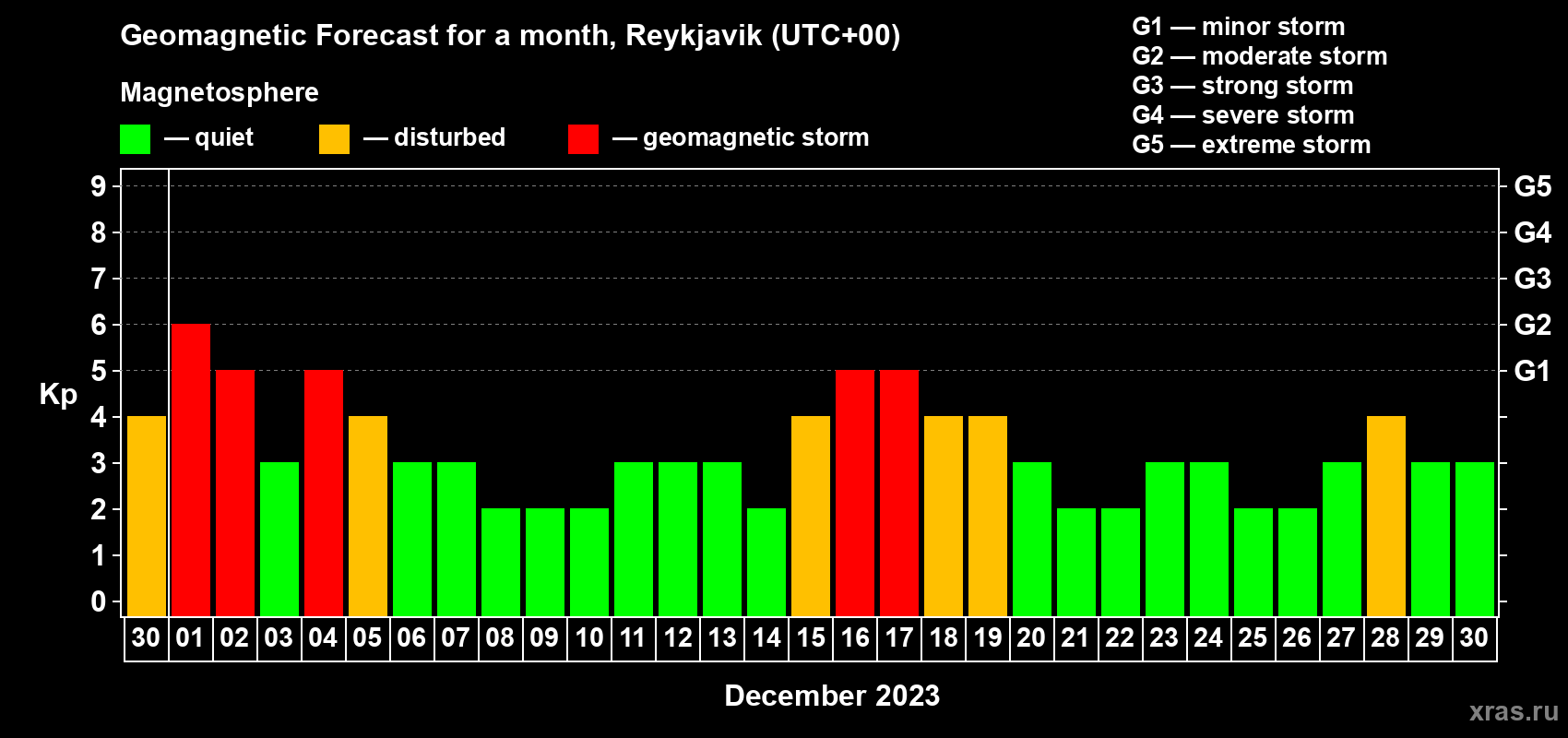
Task: Select the green bar for December 30
Action: coord(1475,539)
